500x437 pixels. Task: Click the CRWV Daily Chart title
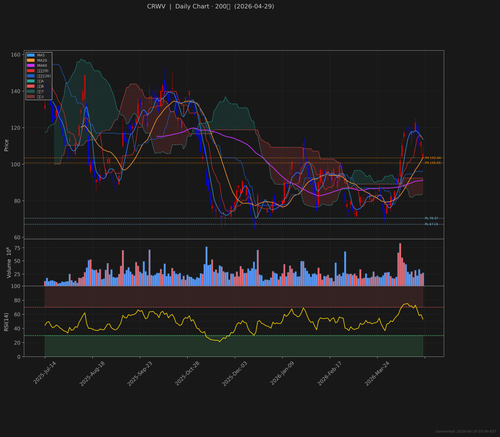210,6
